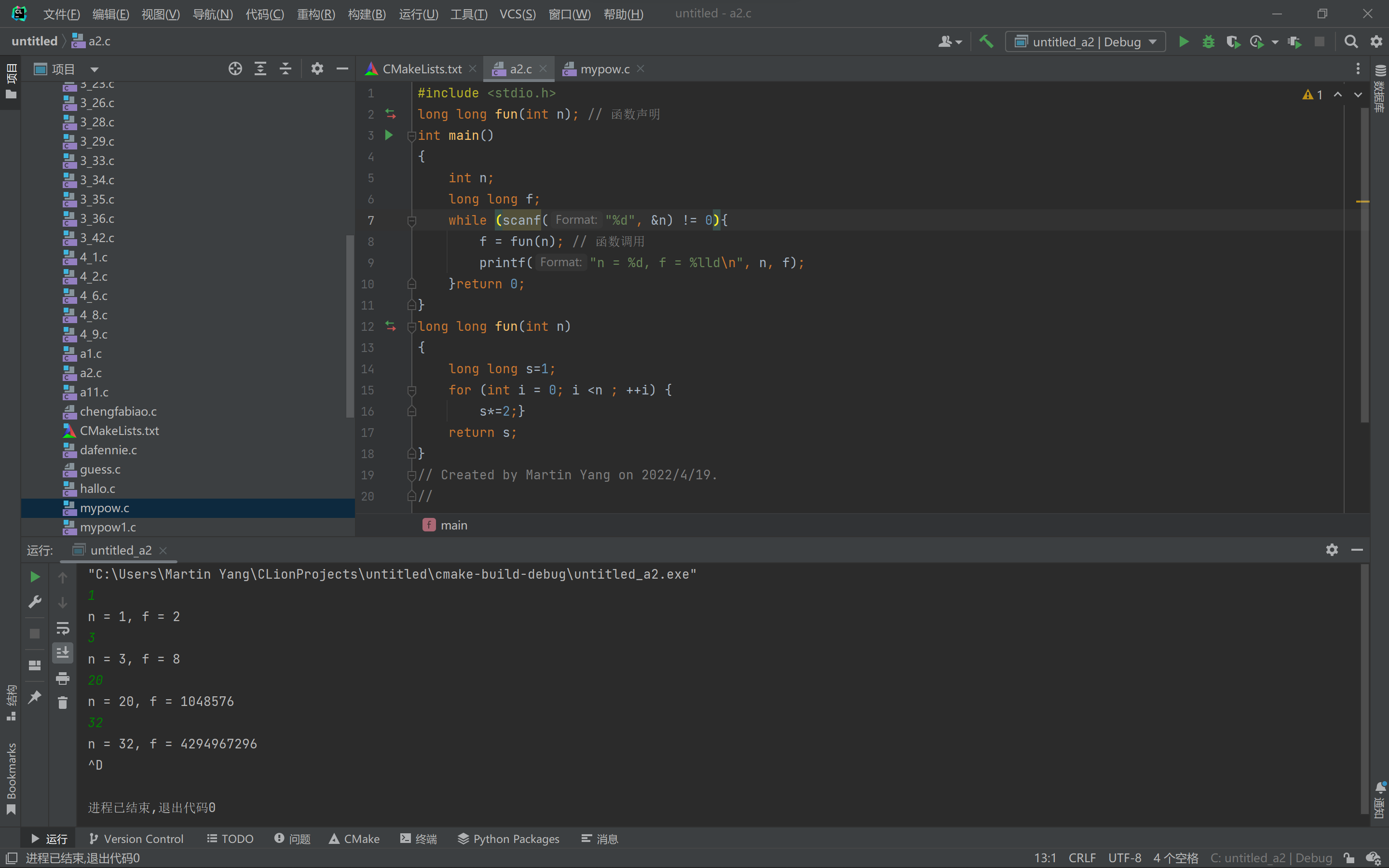The height and width of the screenshot is (868, 1389).
Task: Run untitled_a2 from the top toolbar
Action: click(1184, 41)
